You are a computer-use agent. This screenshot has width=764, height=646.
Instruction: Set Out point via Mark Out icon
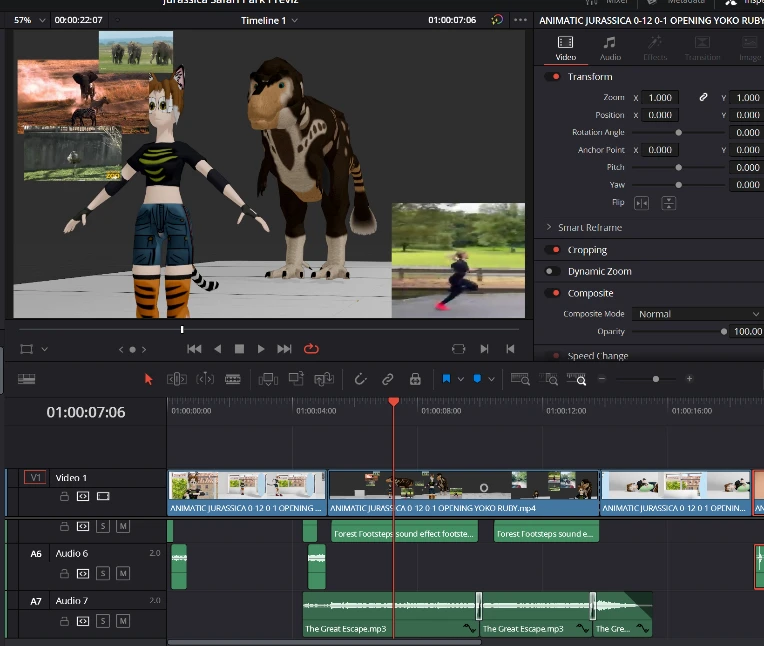coord(510,349)
